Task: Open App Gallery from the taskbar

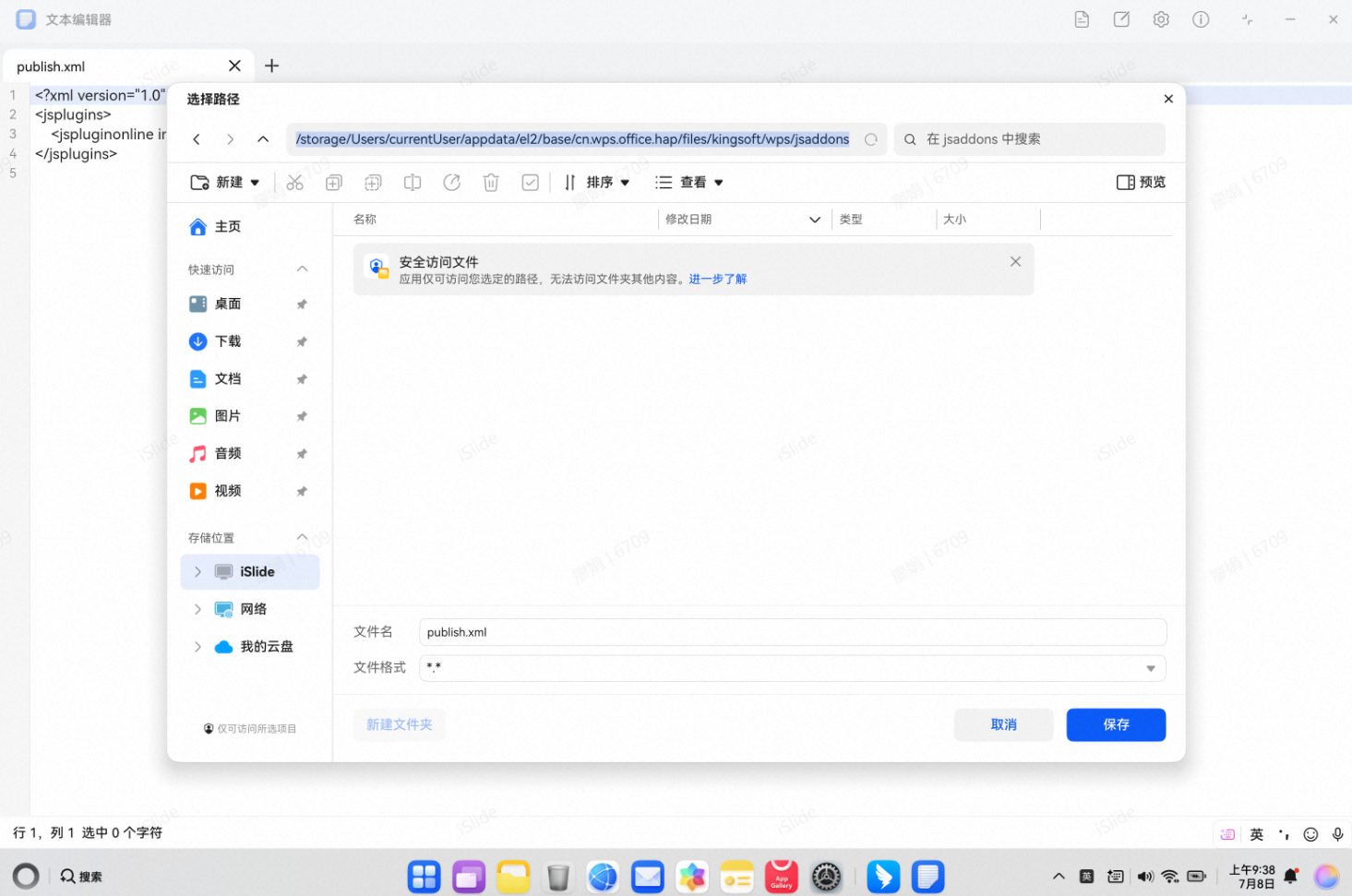Action: click(x=781, y=877)
